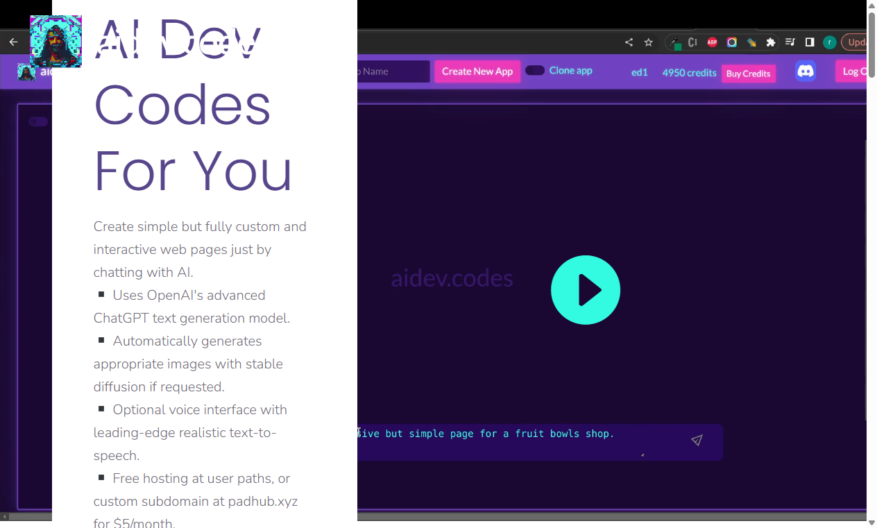Viewport: 877px width, 528px height.
Task: Click the send paper plane icon
Action: (696, 440)
